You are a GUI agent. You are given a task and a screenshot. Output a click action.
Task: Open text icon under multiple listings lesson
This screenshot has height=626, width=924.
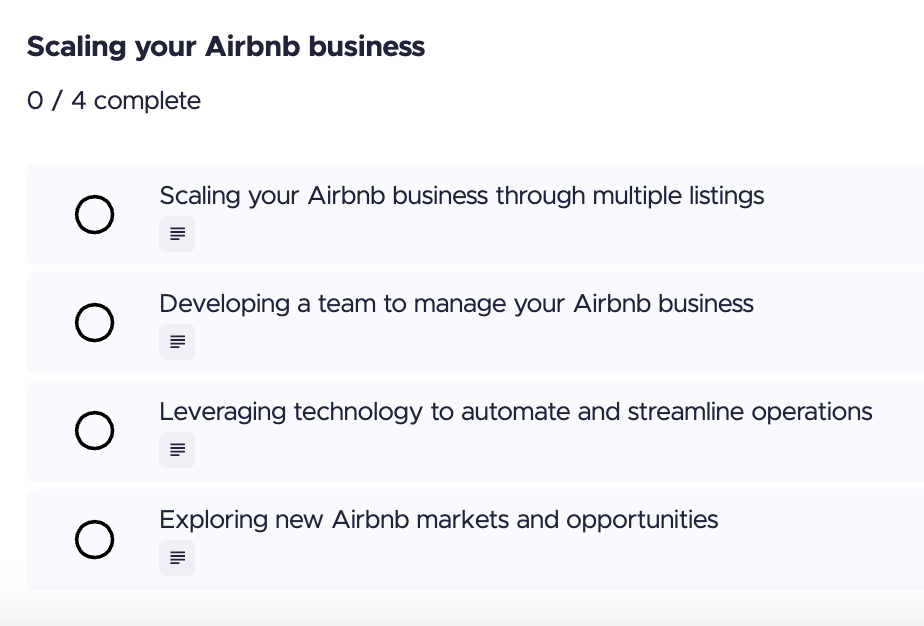[177, 235]
